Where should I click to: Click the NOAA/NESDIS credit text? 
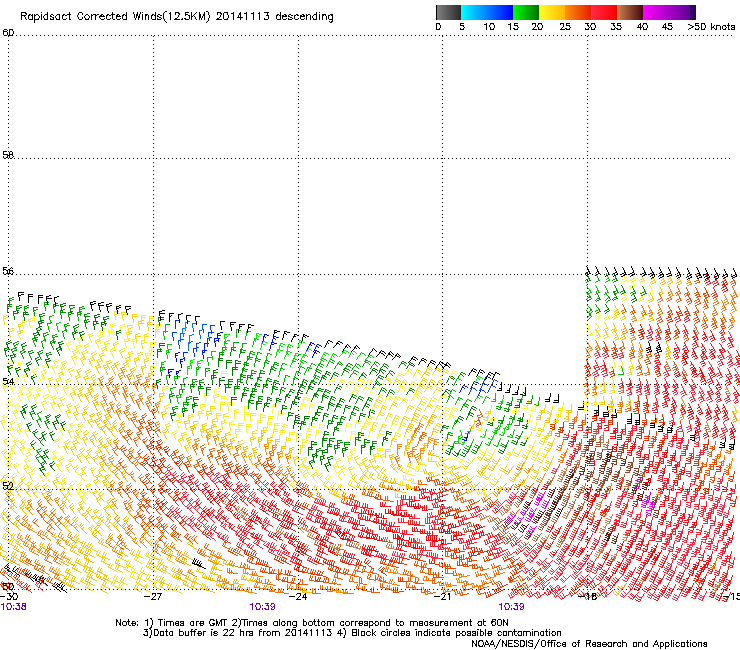(x=589, y=644)
